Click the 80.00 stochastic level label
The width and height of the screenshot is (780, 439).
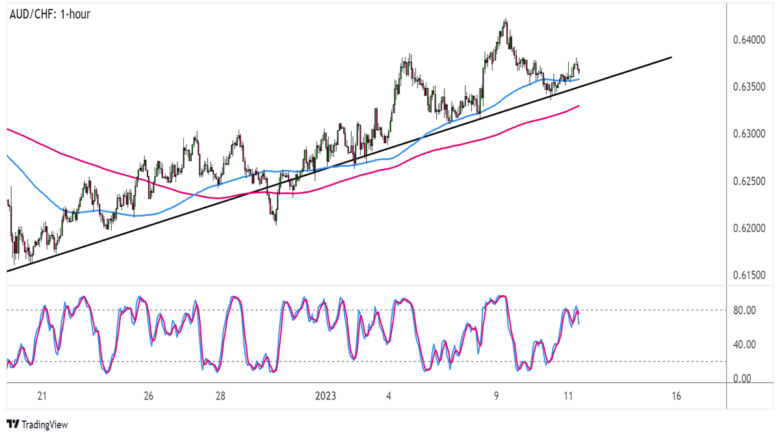[742, 311]
